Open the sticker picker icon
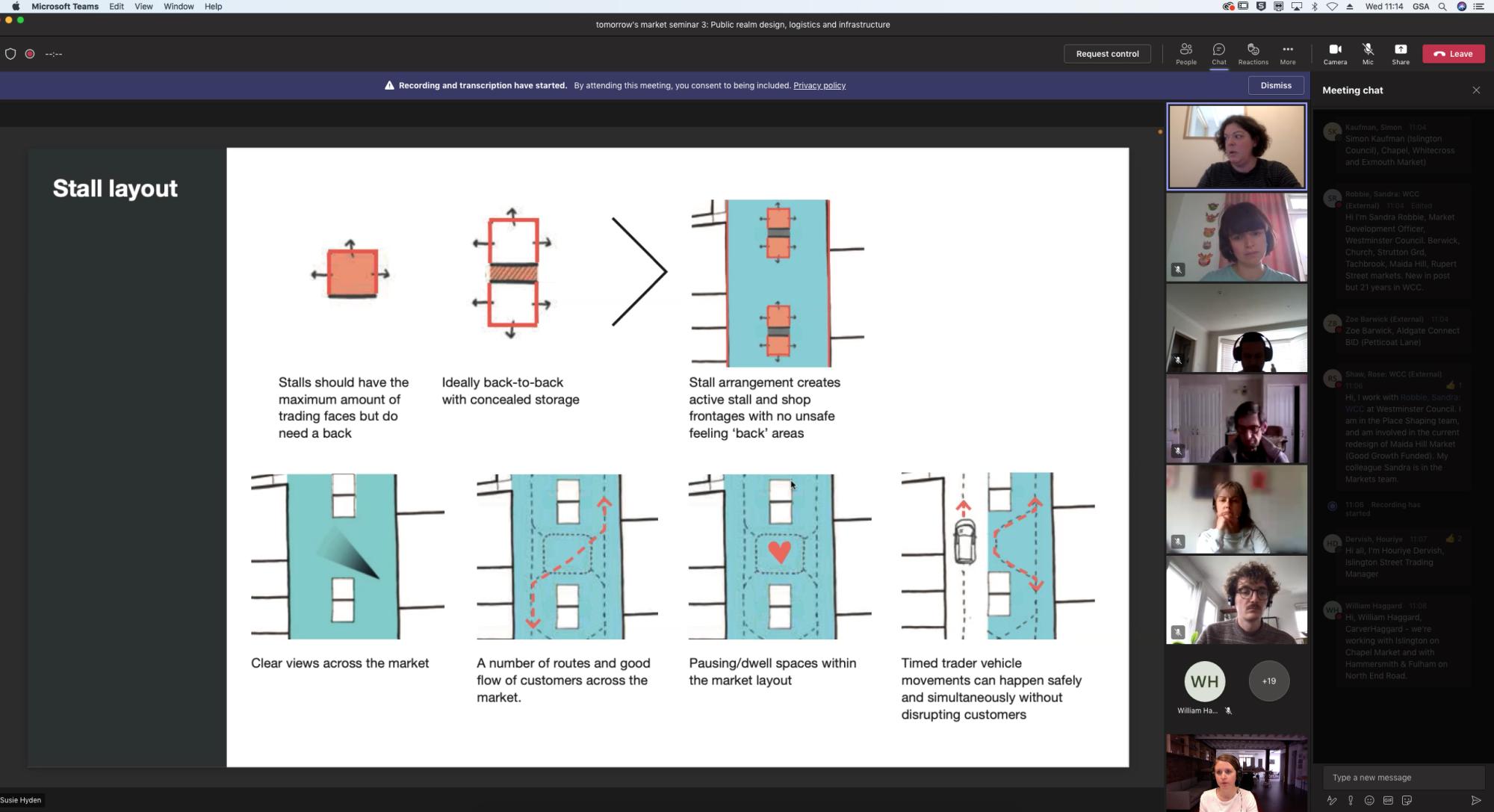The height and width of the screenshot is (812, 1494). pyautogui.click(x=1407, y=800)
